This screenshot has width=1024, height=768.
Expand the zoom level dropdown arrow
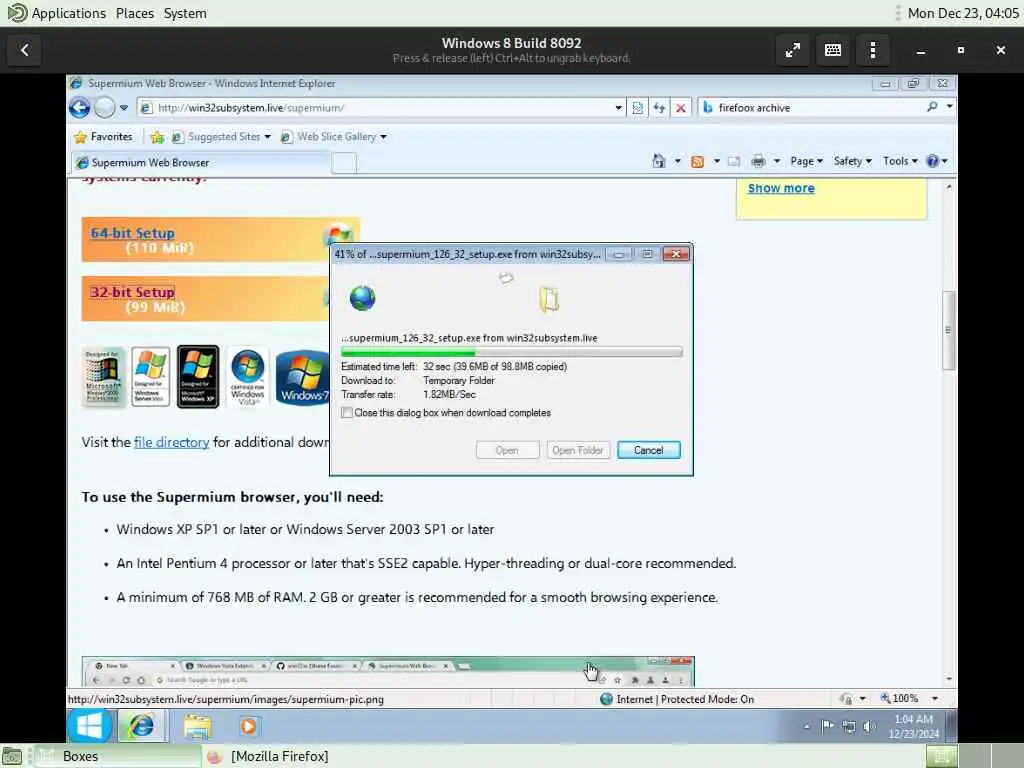(935, 698)
